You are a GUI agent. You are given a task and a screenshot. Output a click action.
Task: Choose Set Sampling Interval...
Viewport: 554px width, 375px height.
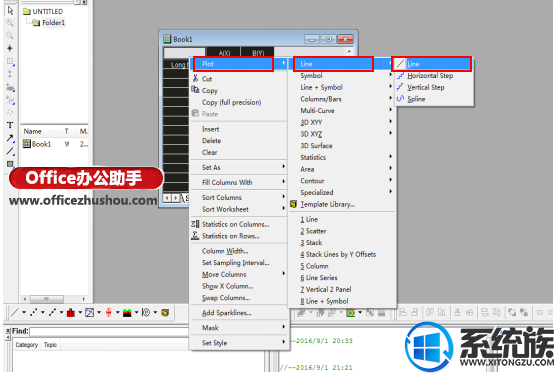point(238,263)
